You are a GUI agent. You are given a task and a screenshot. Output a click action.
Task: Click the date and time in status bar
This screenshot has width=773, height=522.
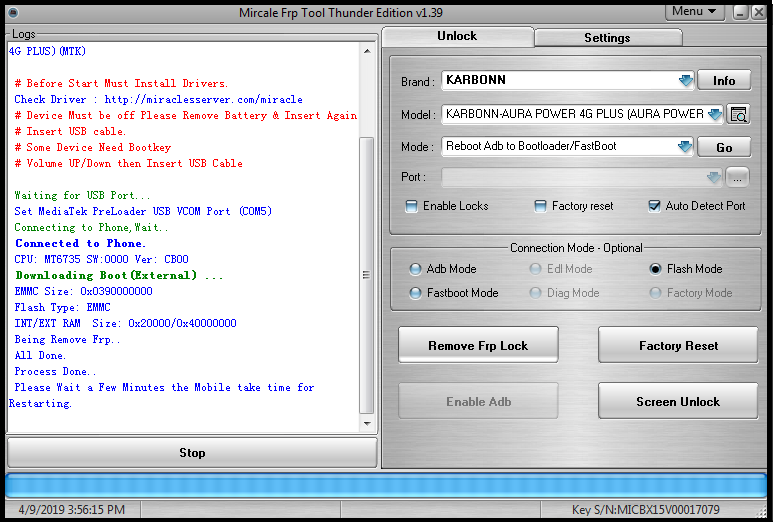[71, 509]
